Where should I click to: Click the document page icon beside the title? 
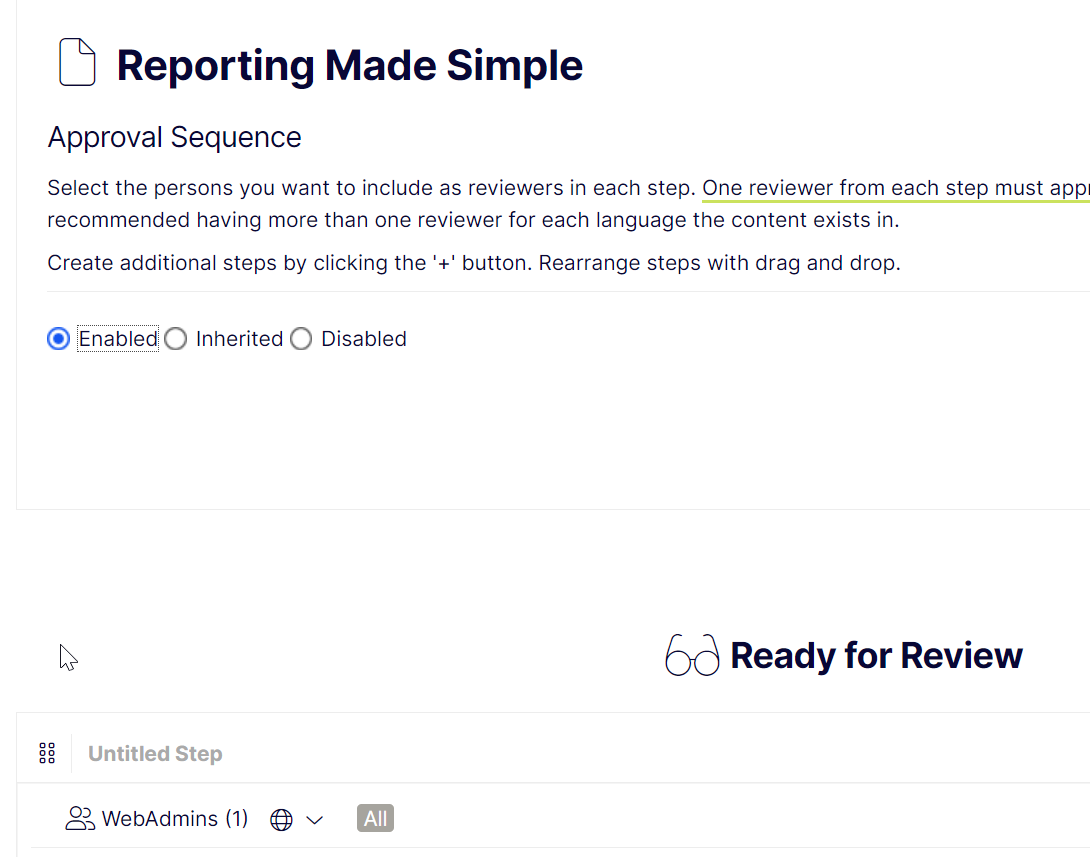pyautogui.click(x=77, y=63)
